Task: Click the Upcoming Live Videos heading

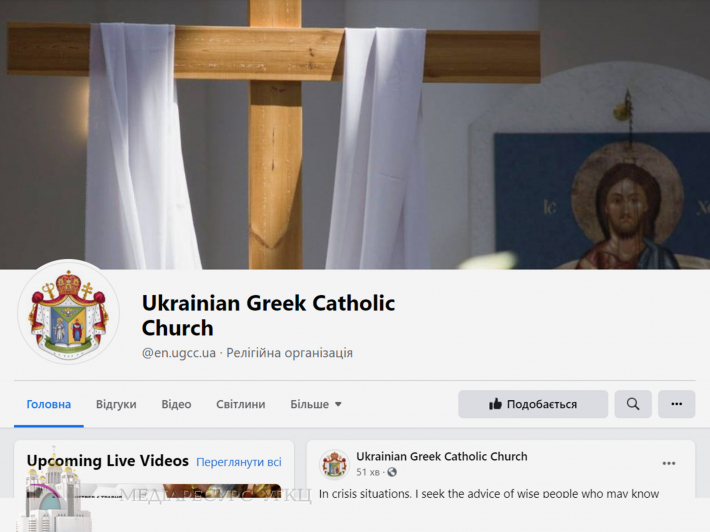Action: click(x=107, y=461)
